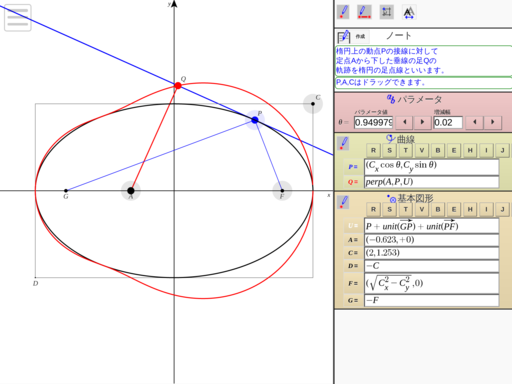Click the P= curve formula field
The height and width of the screenshot is (384, 512).
tap(432, 167)
